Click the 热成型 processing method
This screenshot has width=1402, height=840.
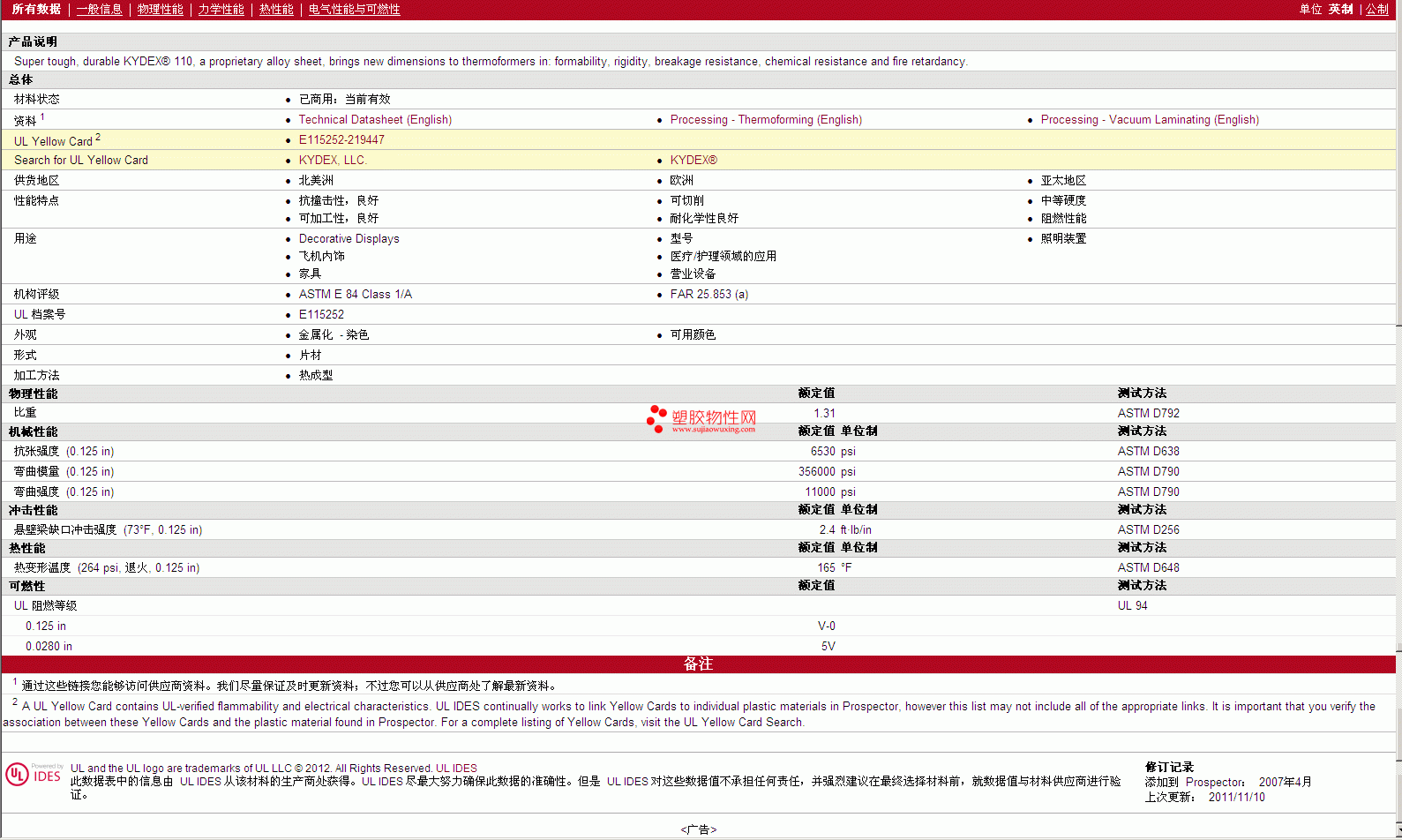[316, 375]
